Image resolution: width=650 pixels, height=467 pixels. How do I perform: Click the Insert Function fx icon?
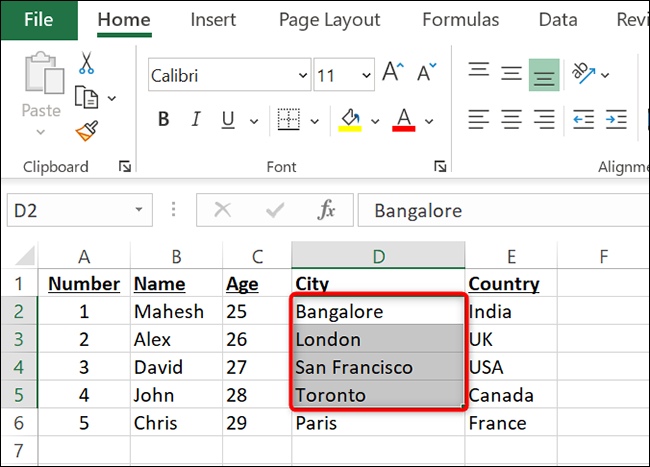click(326, 210)
